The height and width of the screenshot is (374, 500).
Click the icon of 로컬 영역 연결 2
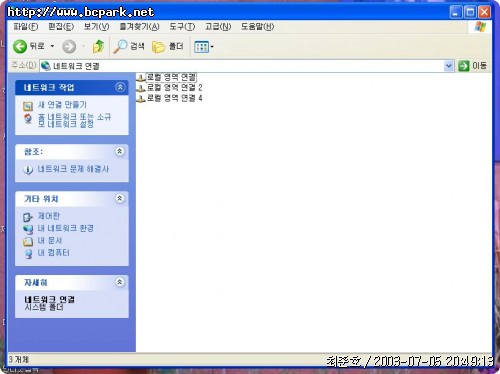tap(141, 88)
